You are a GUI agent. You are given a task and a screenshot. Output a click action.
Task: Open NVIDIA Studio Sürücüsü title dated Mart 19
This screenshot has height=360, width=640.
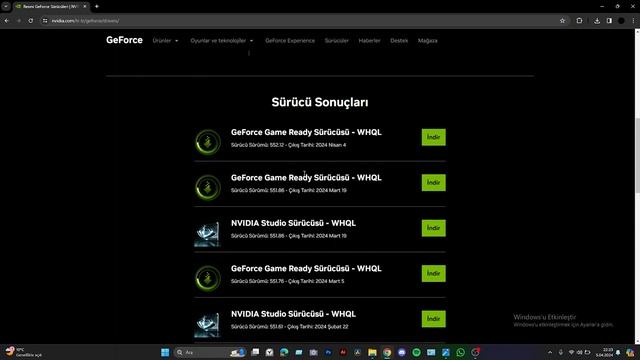coord(293,223)
